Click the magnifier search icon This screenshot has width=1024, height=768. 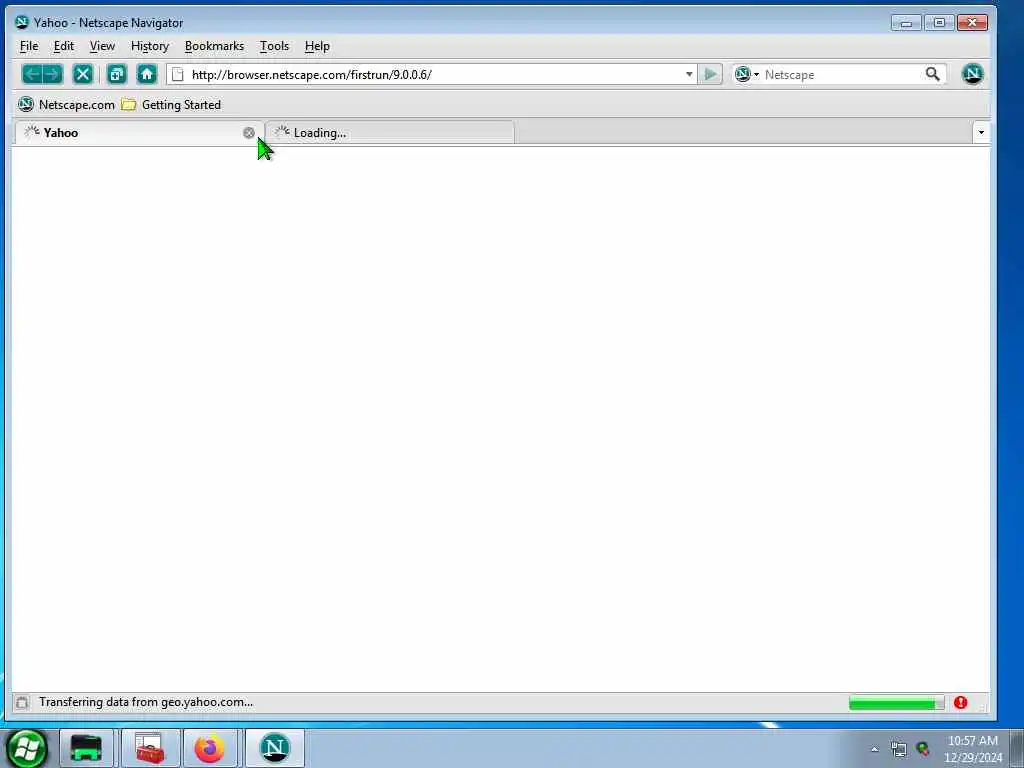[x=933, y=74]
